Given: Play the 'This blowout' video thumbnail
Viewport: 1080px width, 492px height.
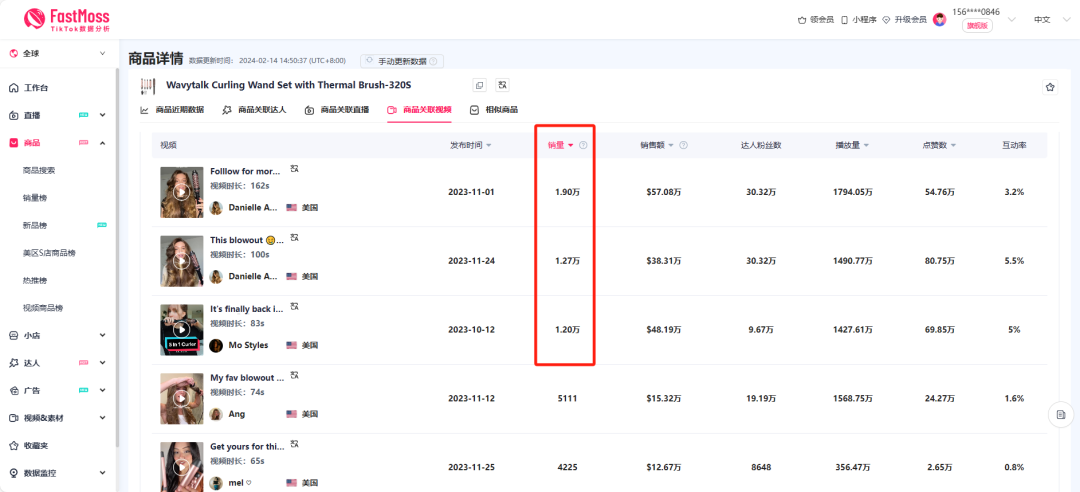Looking at the screenshot, I should coord(181,260).
